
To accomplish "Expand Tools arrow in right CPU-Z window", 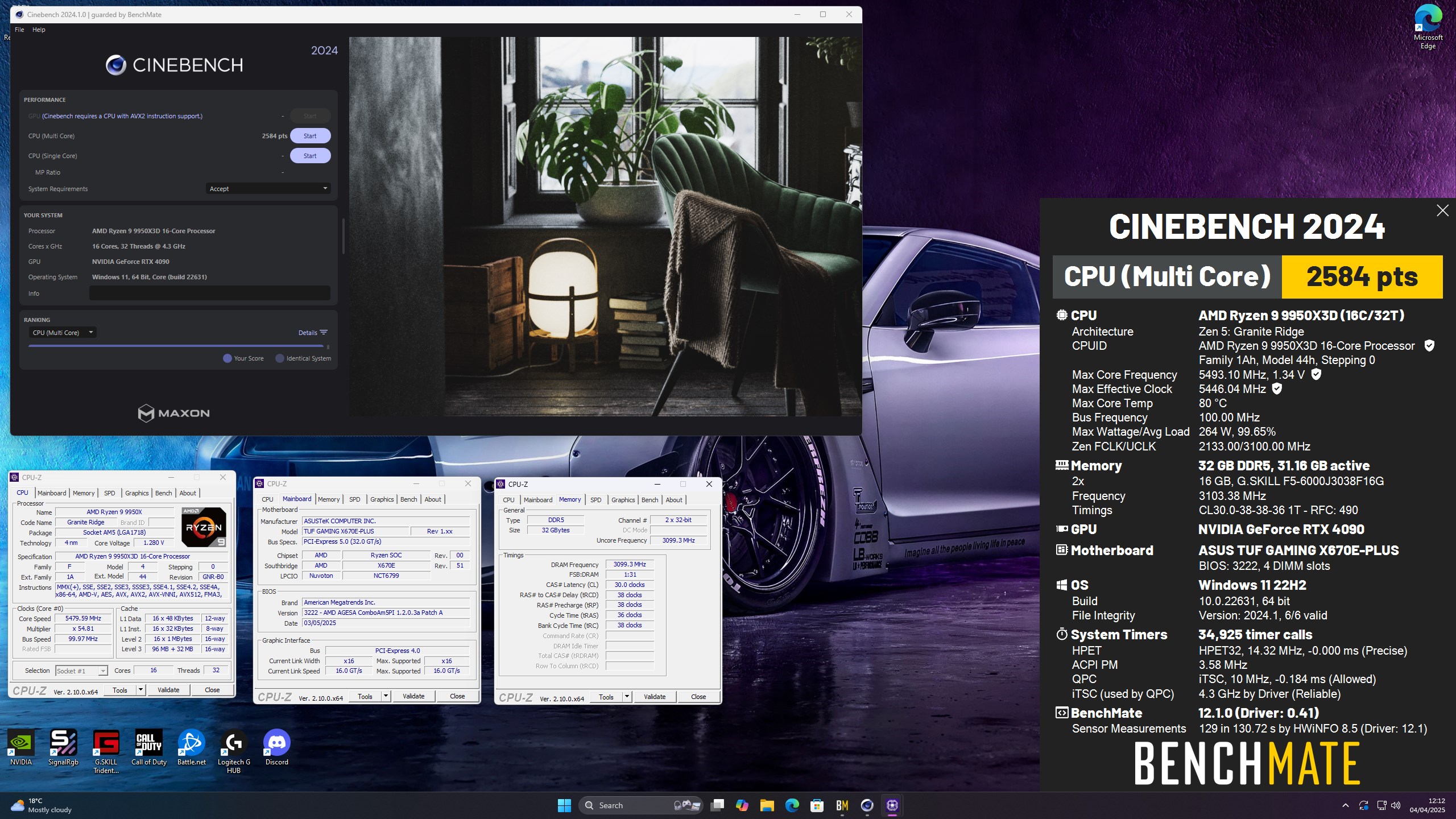I will pos(627,697).
